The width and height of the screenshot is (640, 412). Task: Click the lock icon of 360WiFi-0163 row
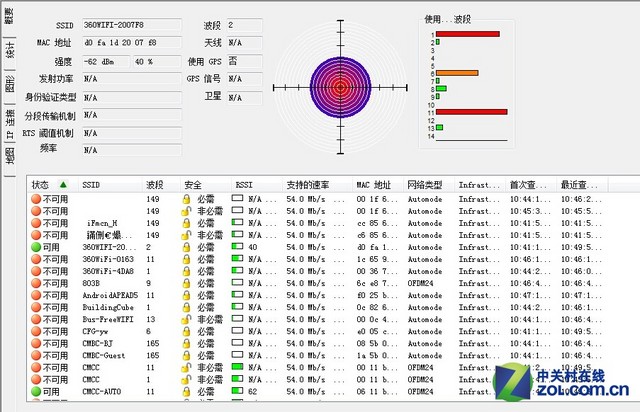(x=186, y=259)
